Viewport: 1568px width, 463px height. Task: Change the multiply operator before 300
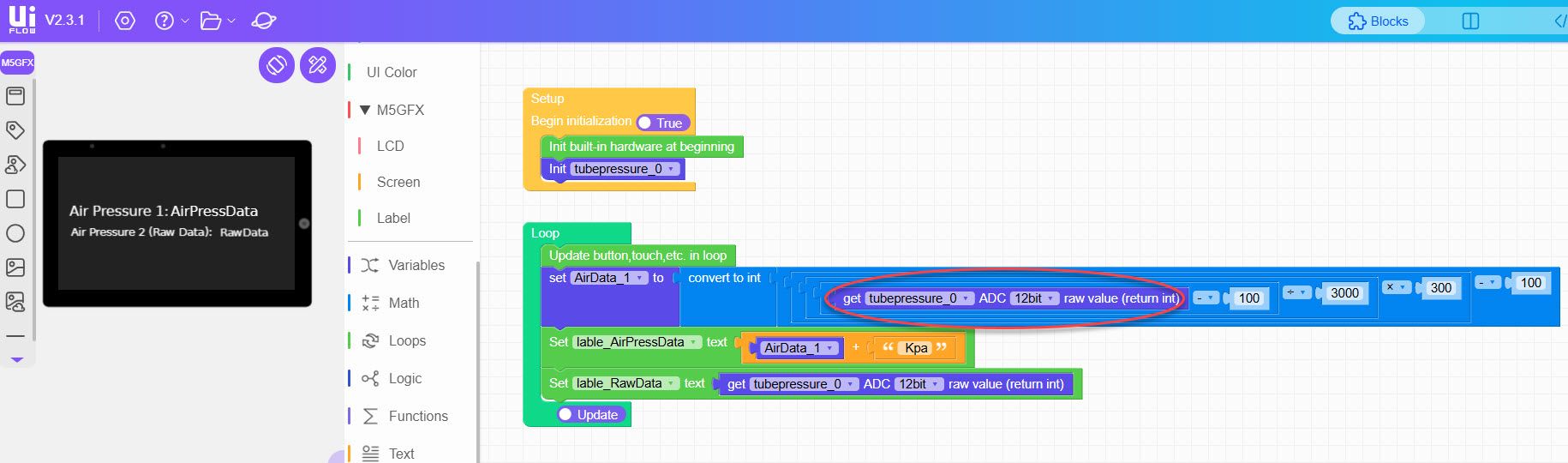[1397, 287]
